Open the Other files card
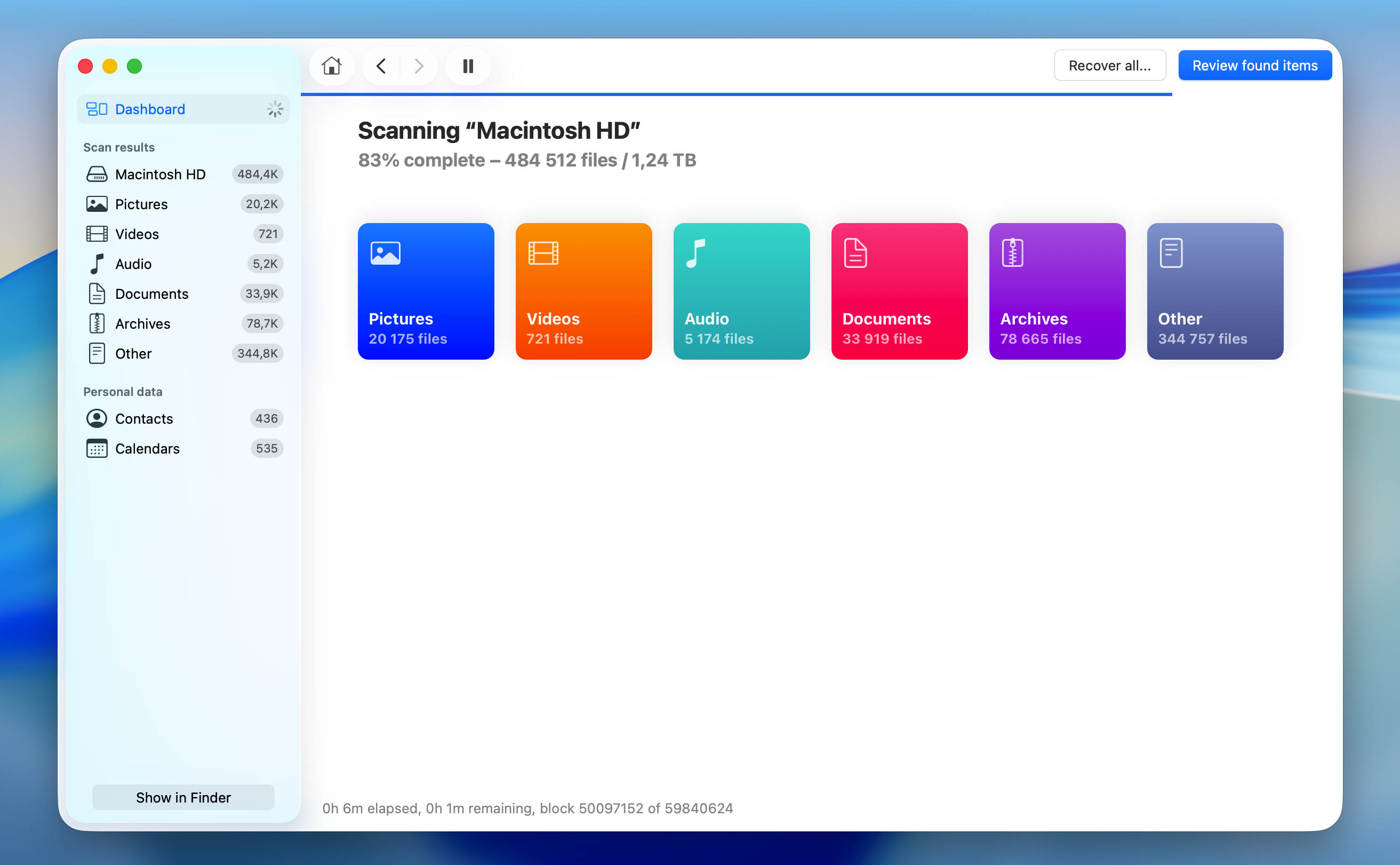The height and width of the screenshot is (865, 1400). click(x=1215, y=291)
